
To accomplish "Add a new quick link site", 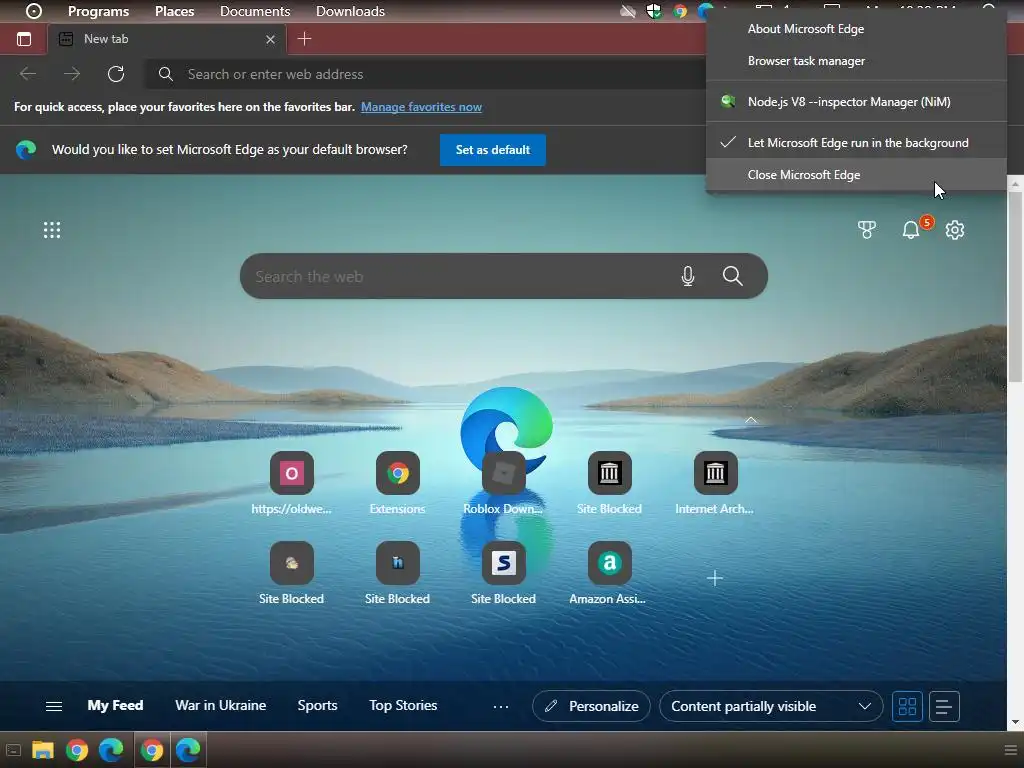I will pos(715,578).
